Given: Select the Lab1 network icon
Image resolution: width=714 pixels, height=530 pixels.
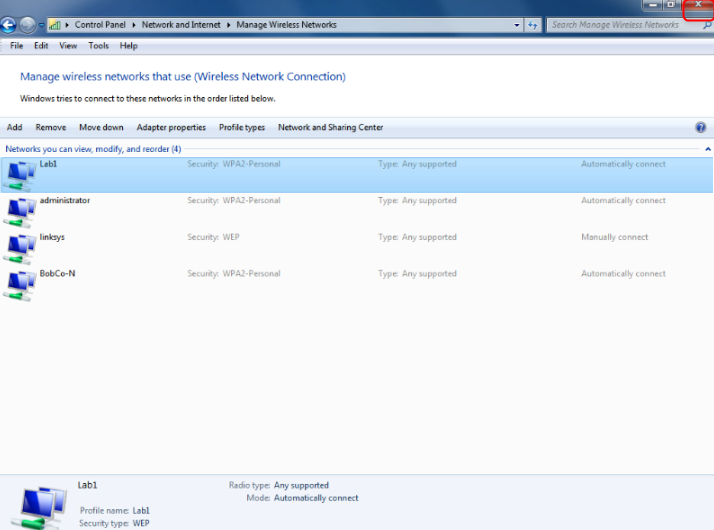Looking at the screenshot, I should point(19,175).
